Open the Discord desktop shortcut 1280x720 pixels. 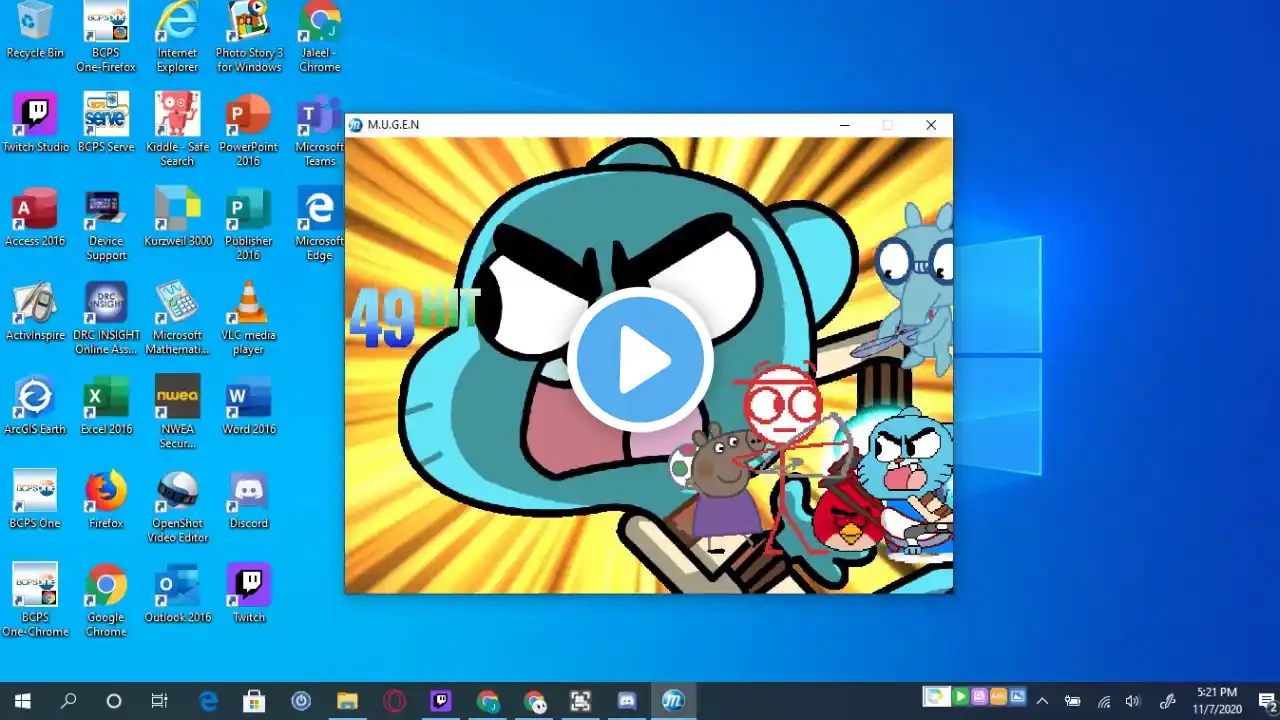[248, 498]
